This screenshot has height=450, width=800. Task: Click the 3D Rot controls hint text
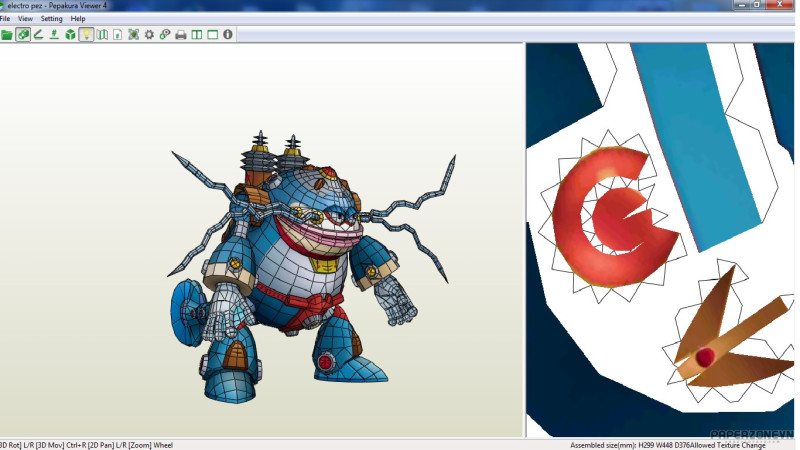pyautogui.click(x=86, y=445)
